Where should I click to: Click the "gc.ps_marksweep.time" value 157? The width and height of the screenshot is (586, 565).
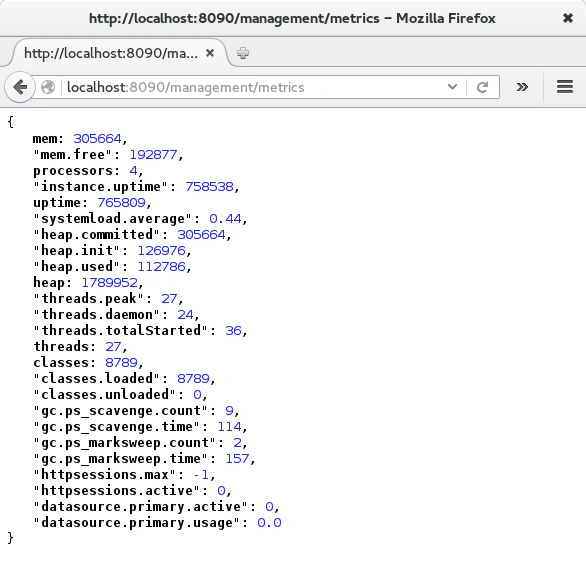point(237,459)
